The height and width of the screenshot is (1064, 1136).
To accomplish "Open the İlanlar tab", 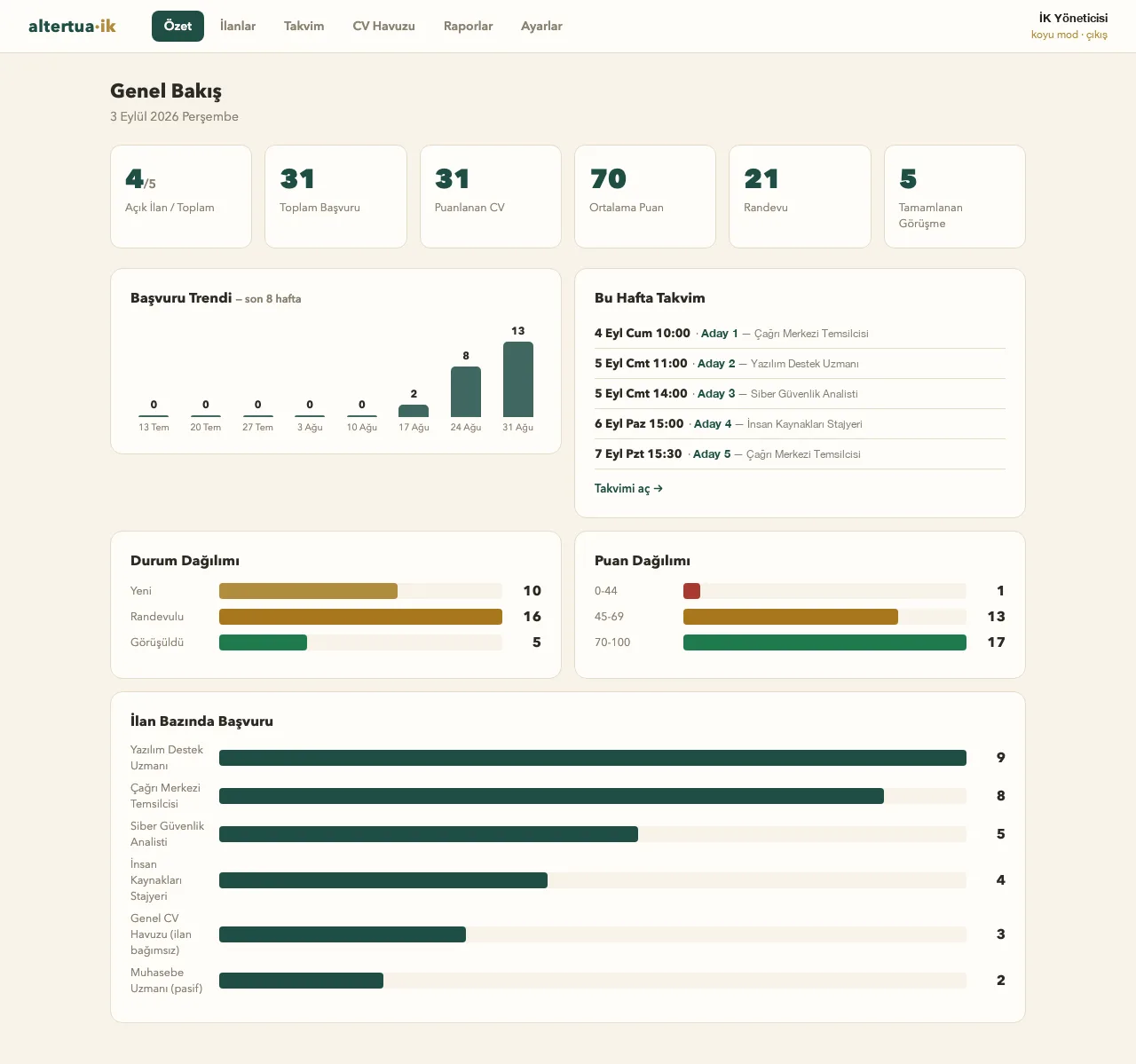I will point(238,26).
